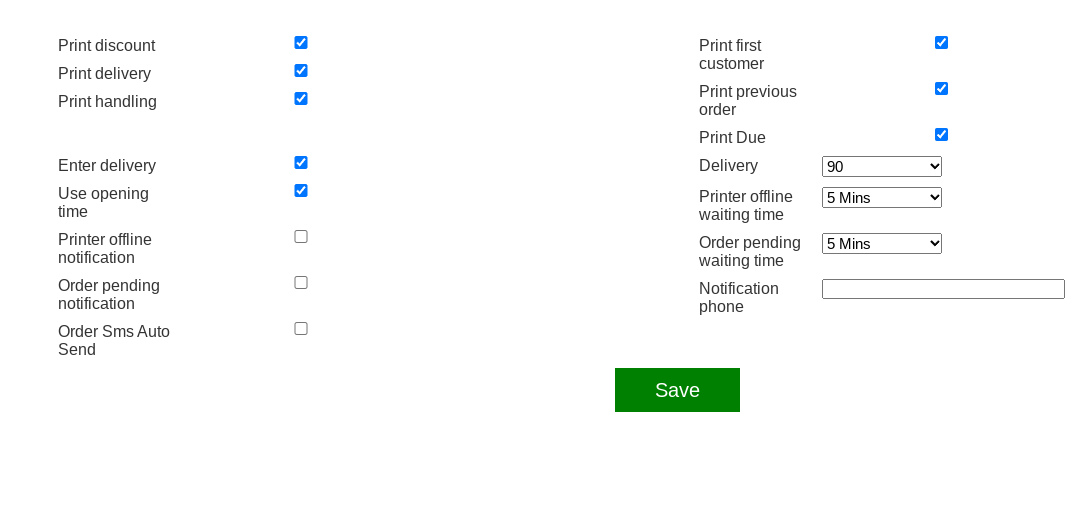Disable the Print Due checkbox
The image size is (1080, 529).
pyautogui.click(x=941, y=135)
